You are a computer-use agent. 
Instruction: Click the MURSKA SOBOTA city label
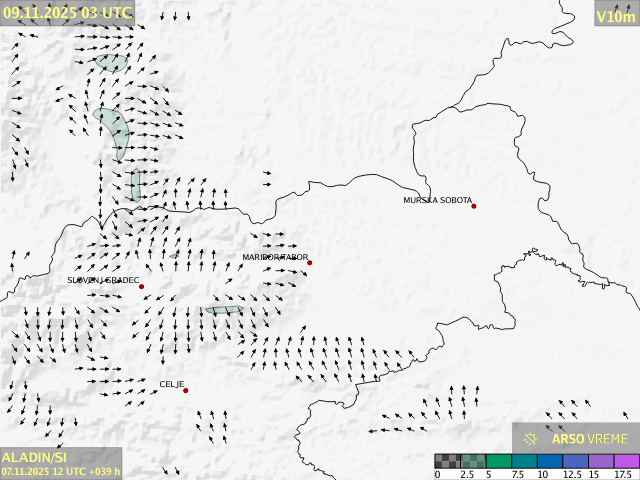pyautogui.click(x=438, y=201)
